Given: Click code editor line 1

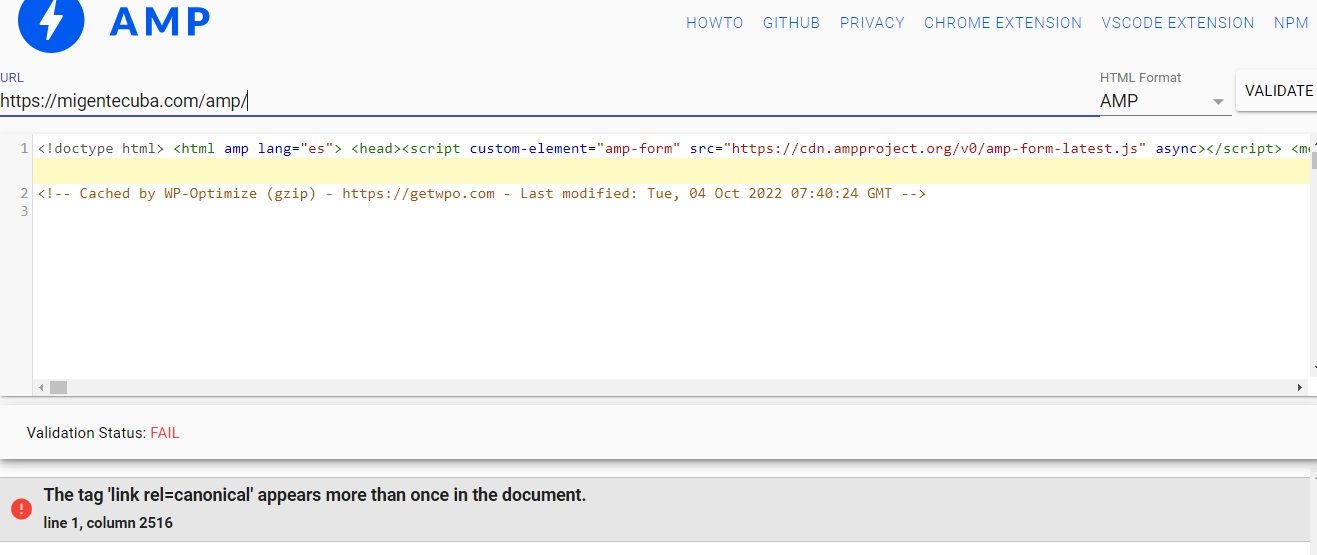Looking at the screenshot, I should [673, 148].
